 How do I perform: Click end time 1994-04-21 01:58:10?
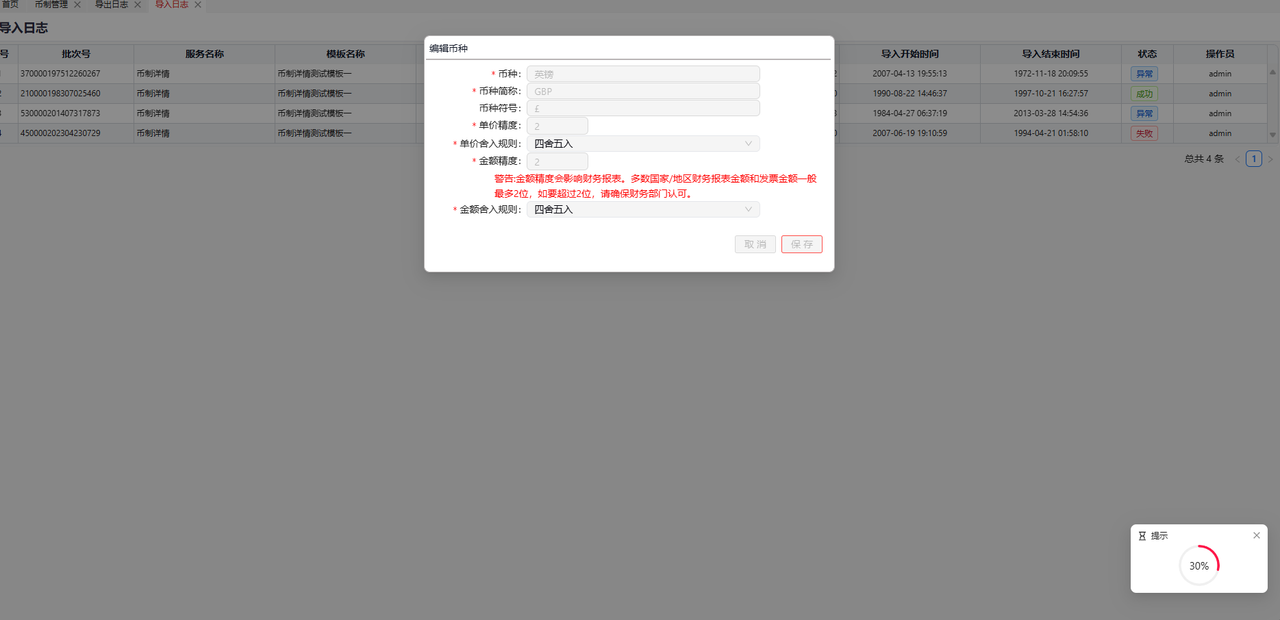pyautogui.click(x=1051, y=134)
